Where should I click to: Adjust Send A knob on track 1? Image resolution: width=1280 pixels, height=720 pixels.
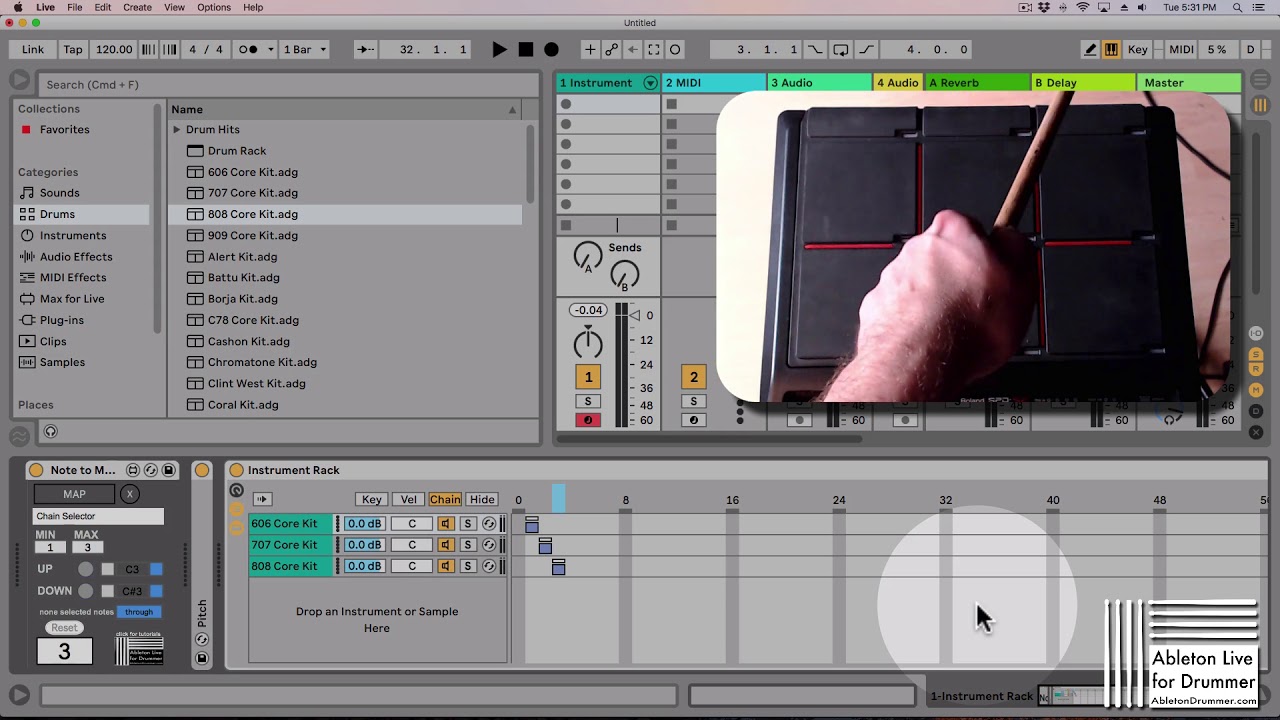click(x=588, y=258)
